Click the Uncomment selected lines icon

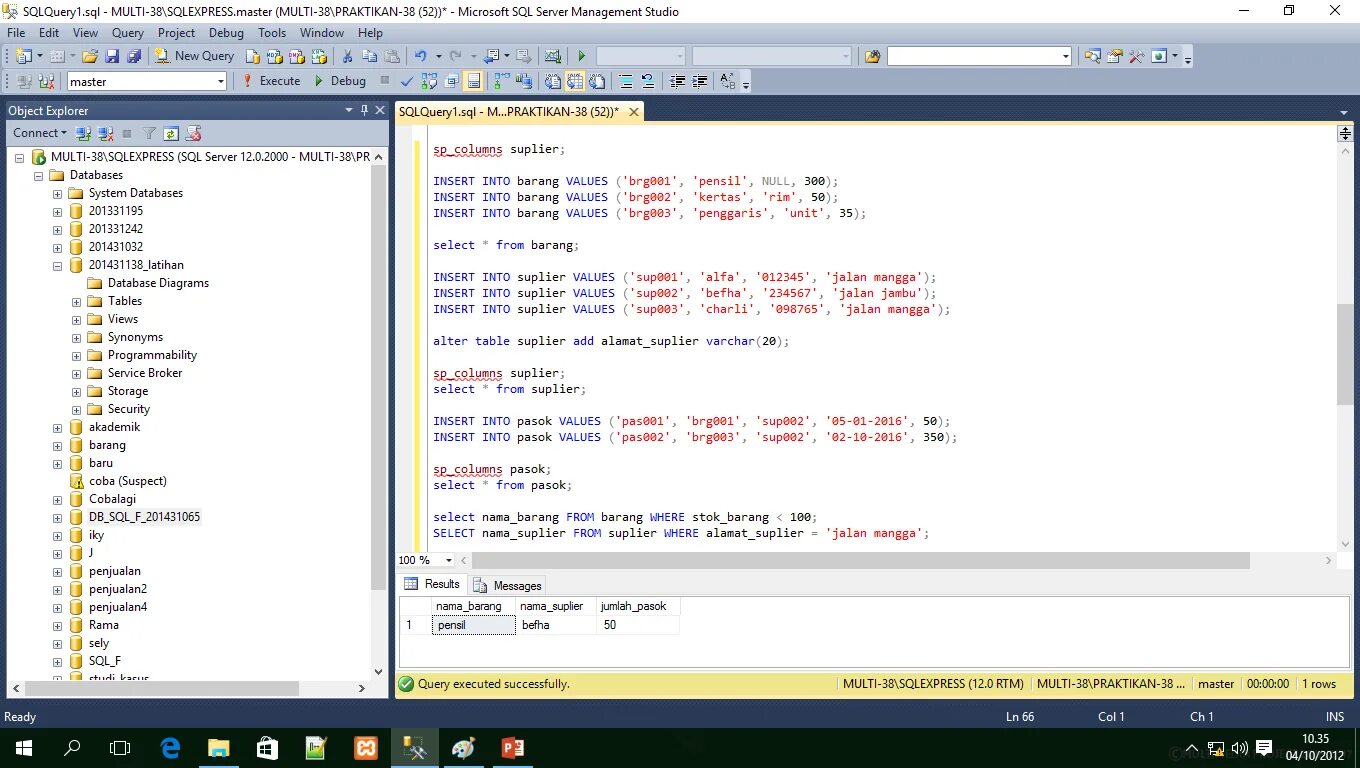[x=648, y=81]
